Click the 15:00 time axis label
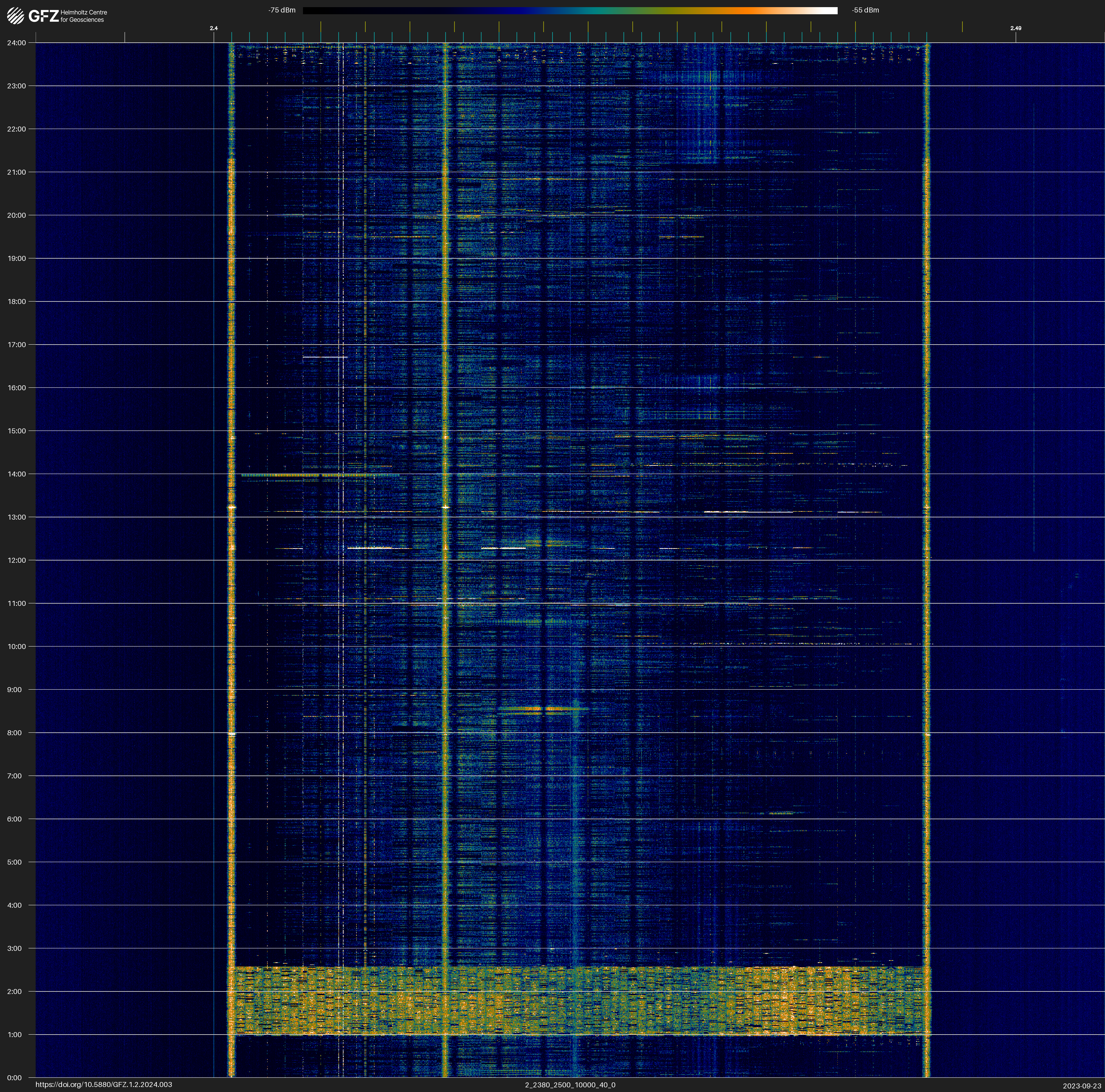This screenshot has width=1105, height=1092. pyautogui.click(x=17, y=431)
